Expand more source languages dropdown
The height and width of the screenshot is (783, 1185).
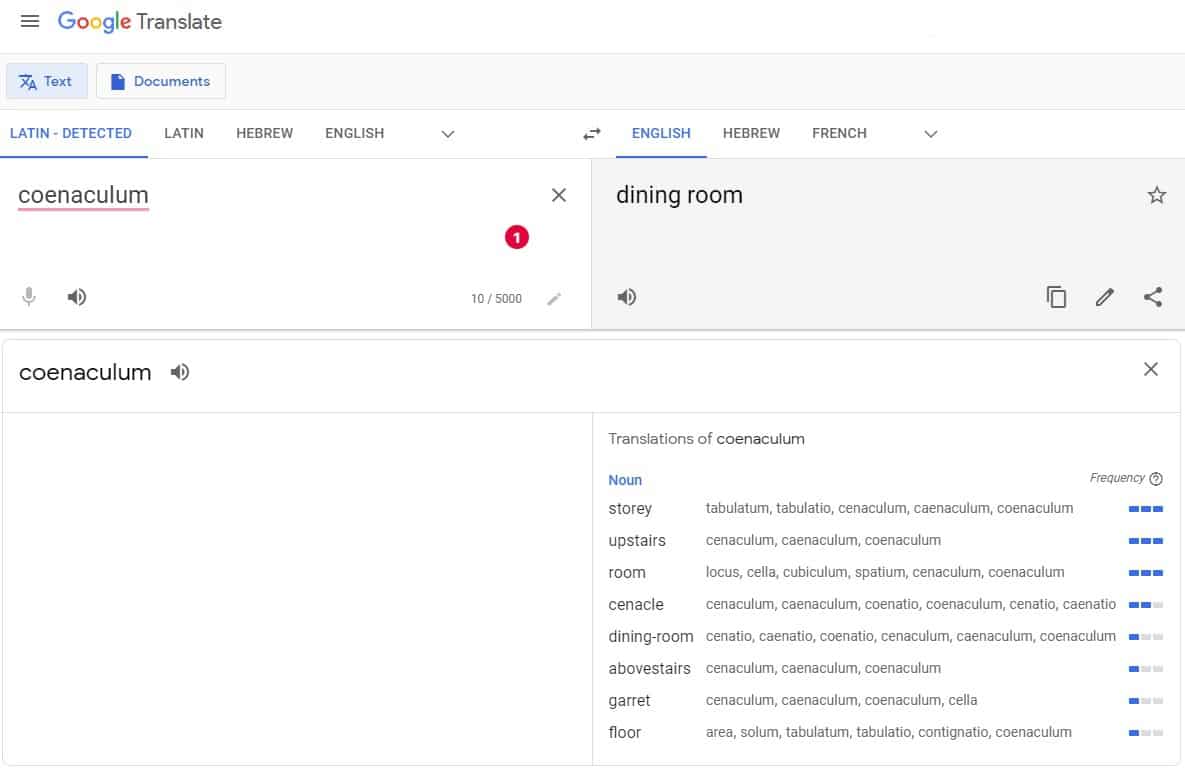click(x=448, y=133)
